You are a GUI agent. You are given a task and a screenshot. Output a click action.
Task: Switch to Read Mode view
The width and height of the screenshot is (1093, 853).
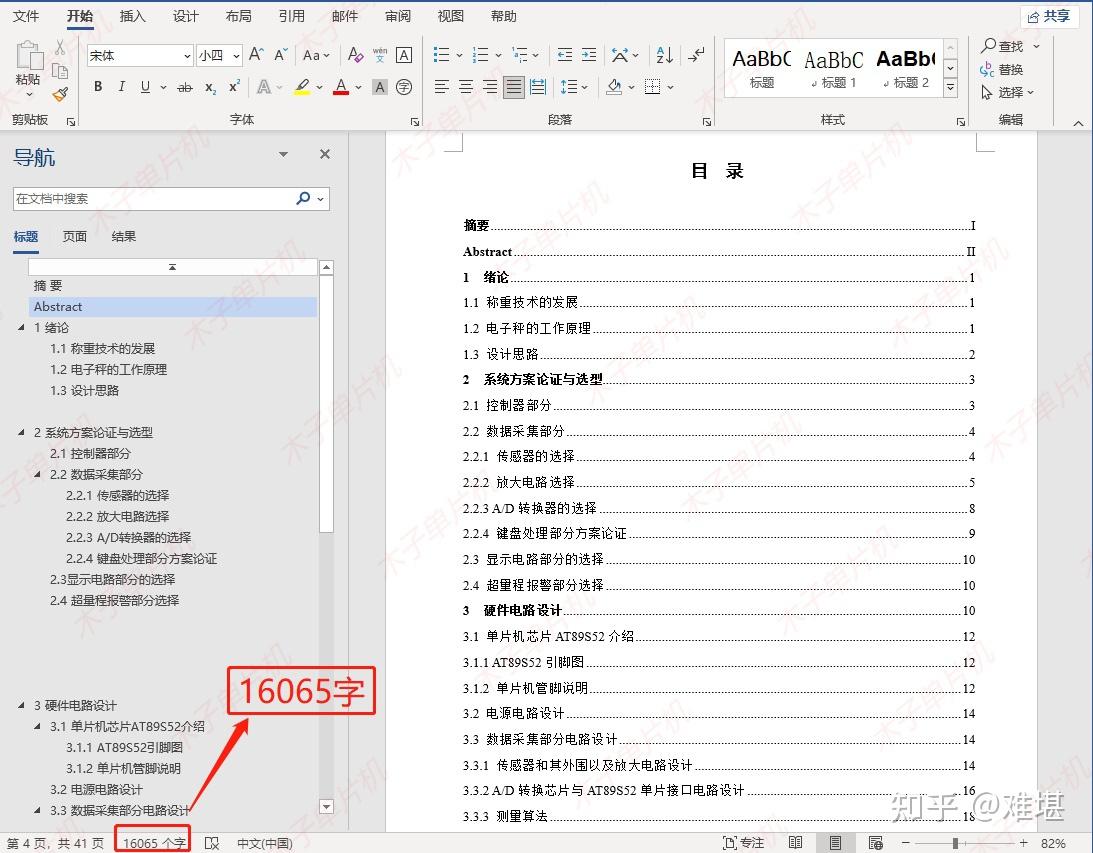tap(795, 843)
